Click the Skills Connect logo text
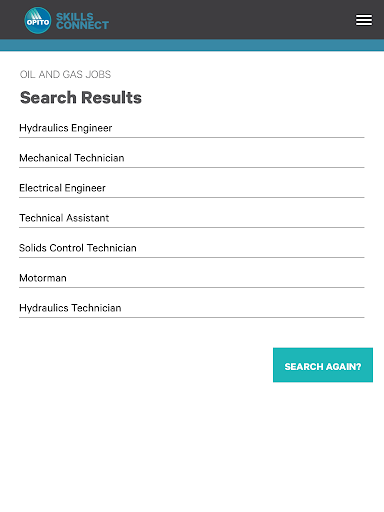This screenshot has height=512, width=384. point(82,21)
